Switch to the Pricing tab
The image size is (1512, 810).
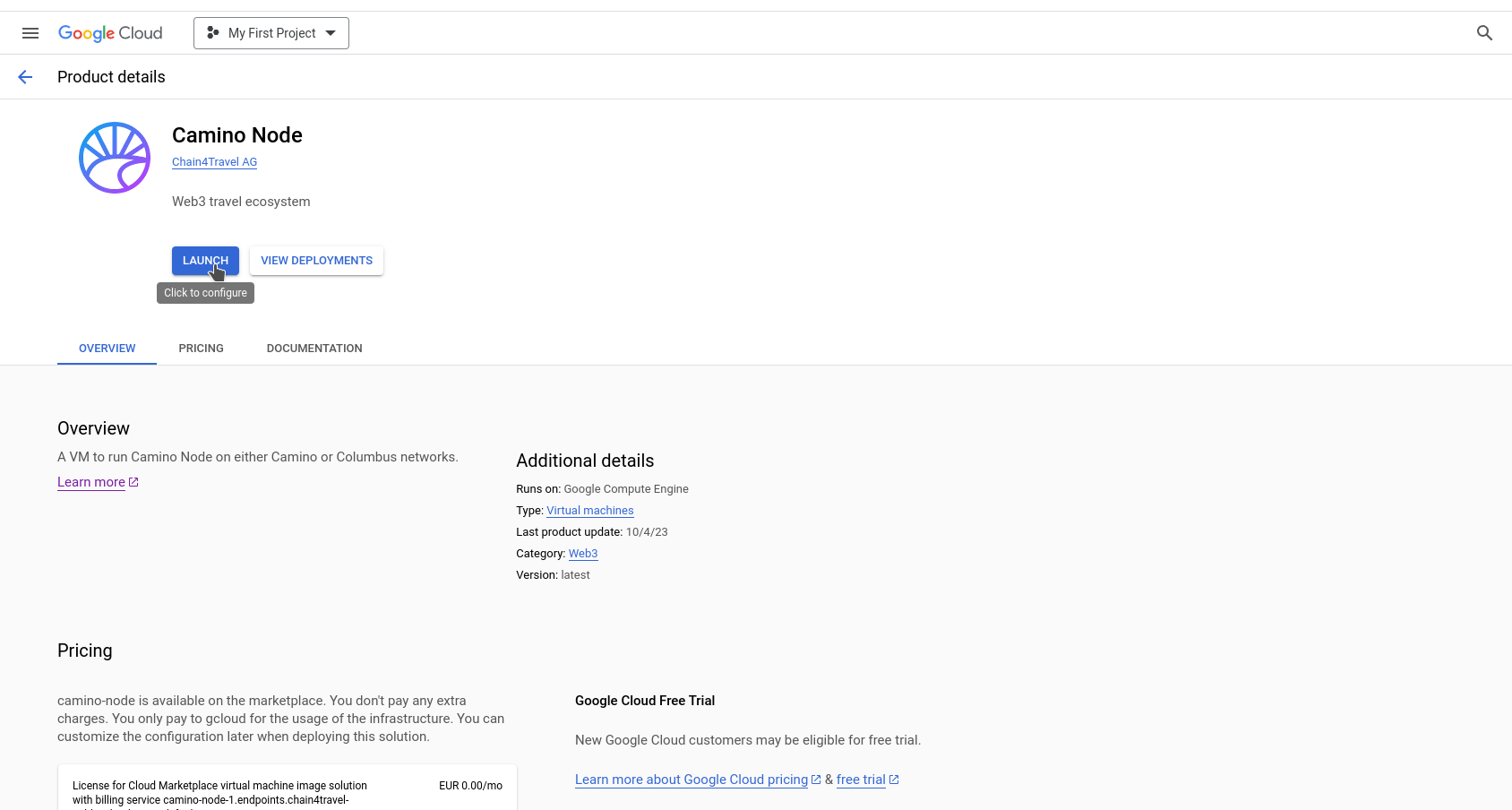(201, 349)
